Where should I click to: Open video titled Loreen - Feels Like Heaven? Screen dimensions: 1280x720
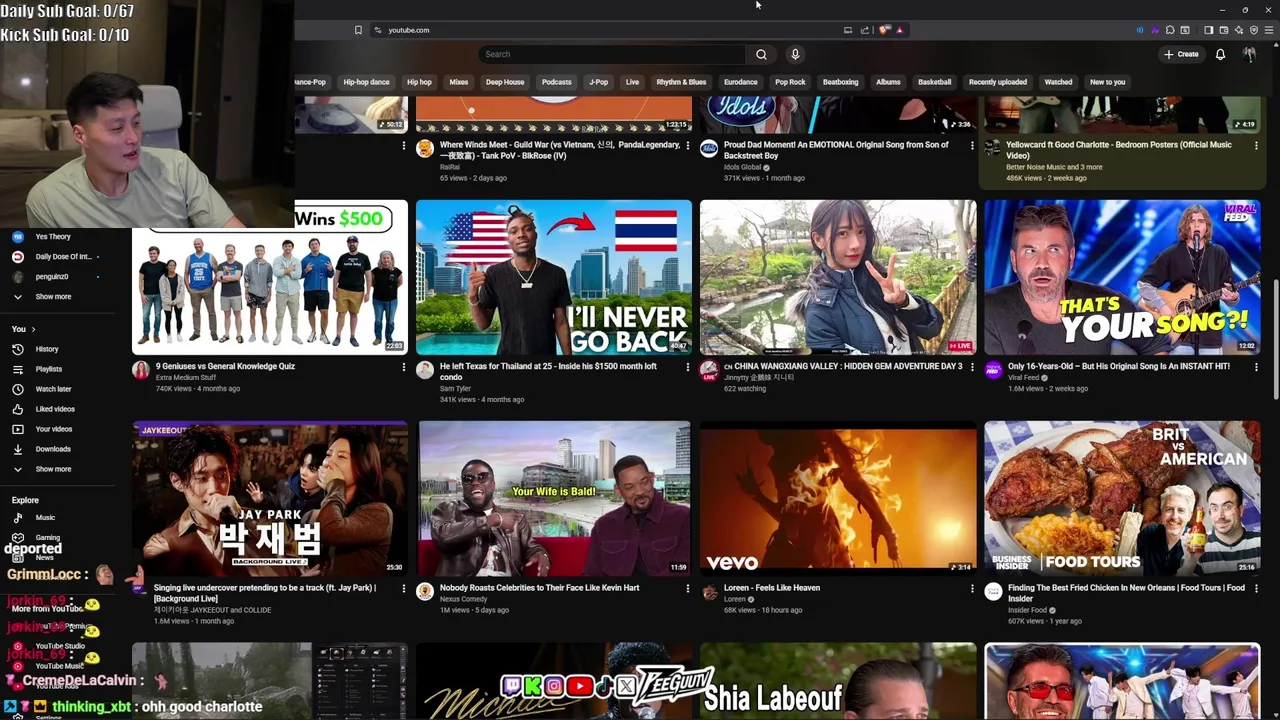coord(772,588)
